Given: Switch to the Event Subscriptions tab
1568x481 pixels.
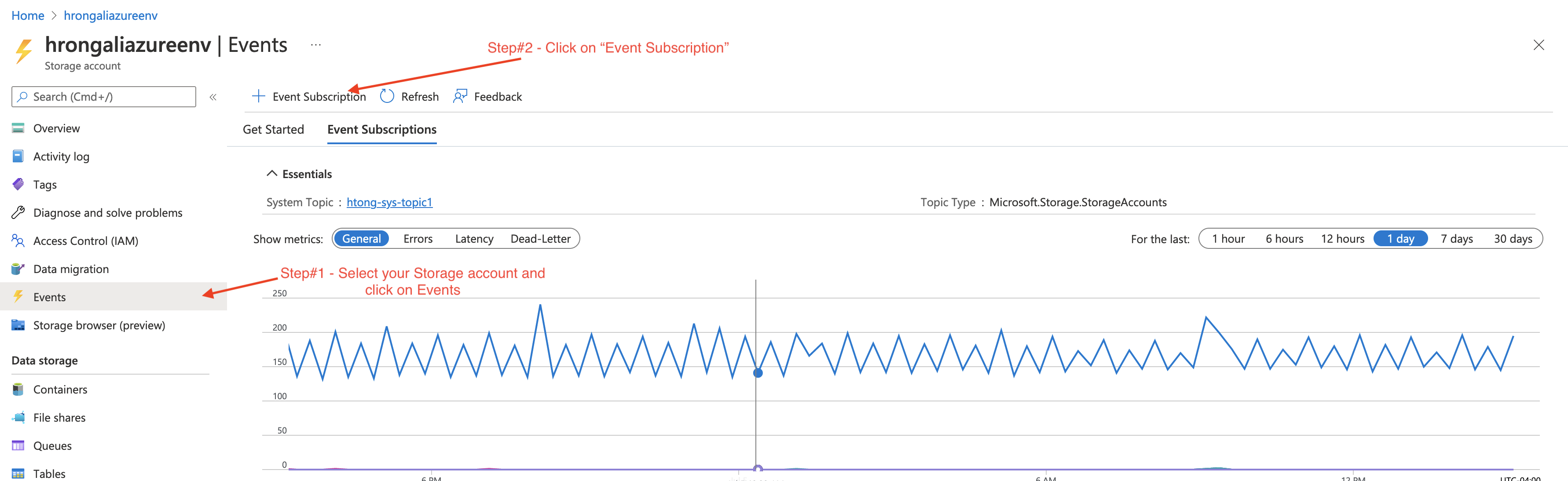Looking at the screenshot, I should [x=381, y=130].
